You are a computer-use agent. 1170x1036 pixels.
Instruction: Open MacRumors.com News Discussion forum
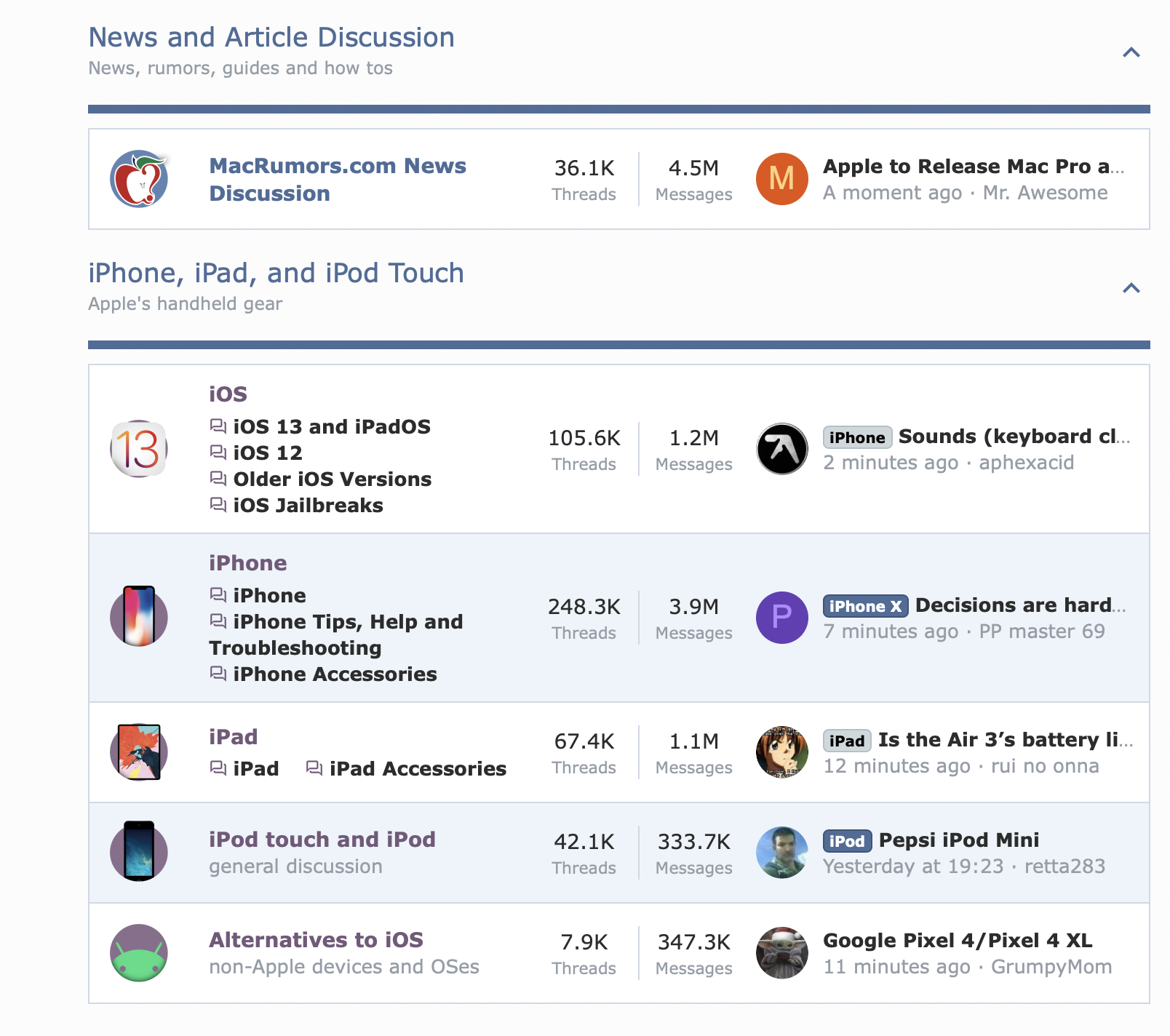(x=338, y=179)
